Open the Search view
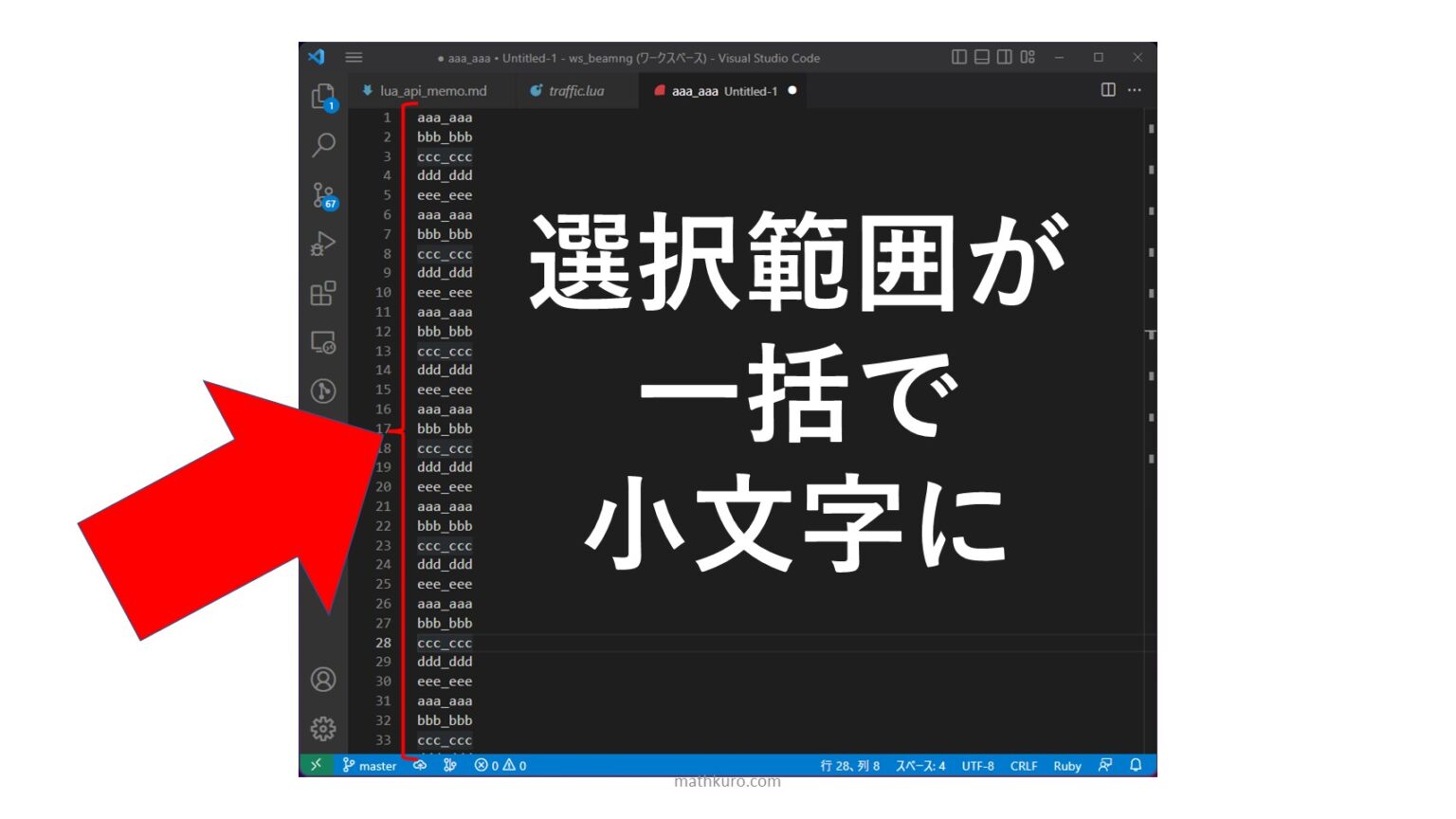The image size is (1456, 819). [x=323, y=144]
